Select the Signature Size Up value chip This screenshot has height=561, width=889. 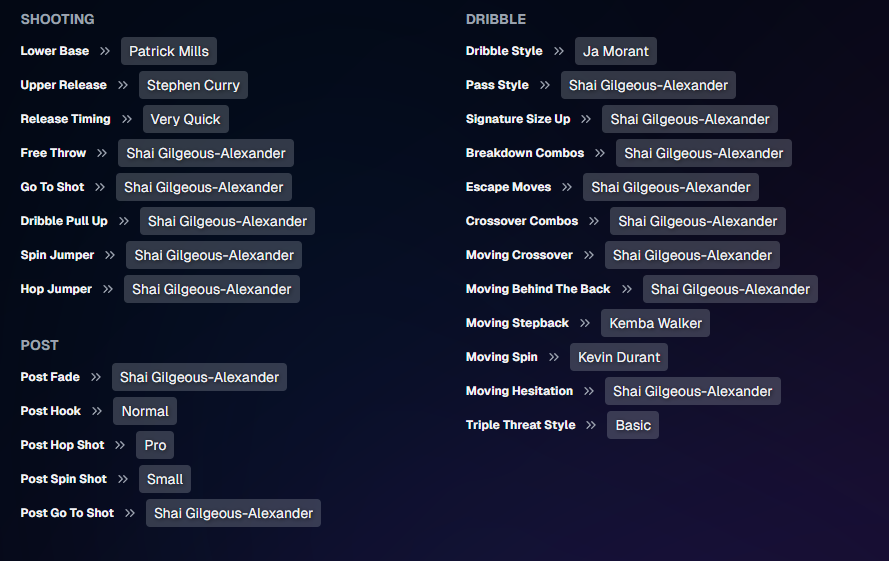point(690,119)
